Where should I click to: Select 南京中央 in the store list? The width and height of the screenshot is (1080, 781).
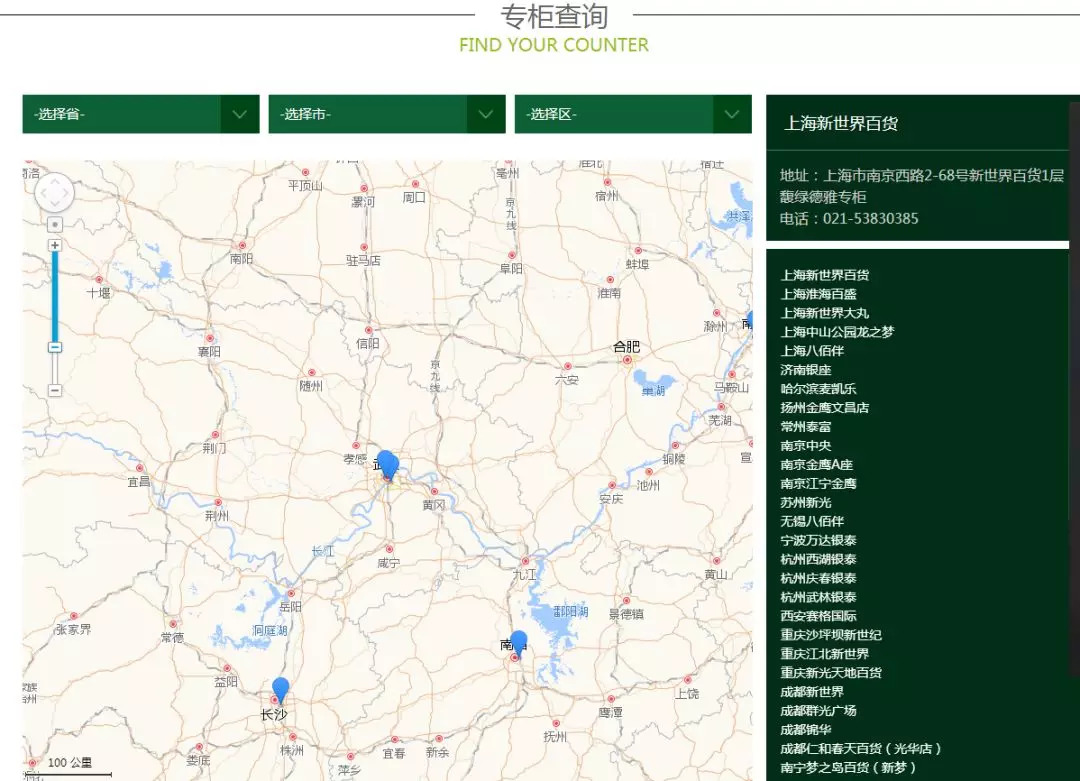805,446
